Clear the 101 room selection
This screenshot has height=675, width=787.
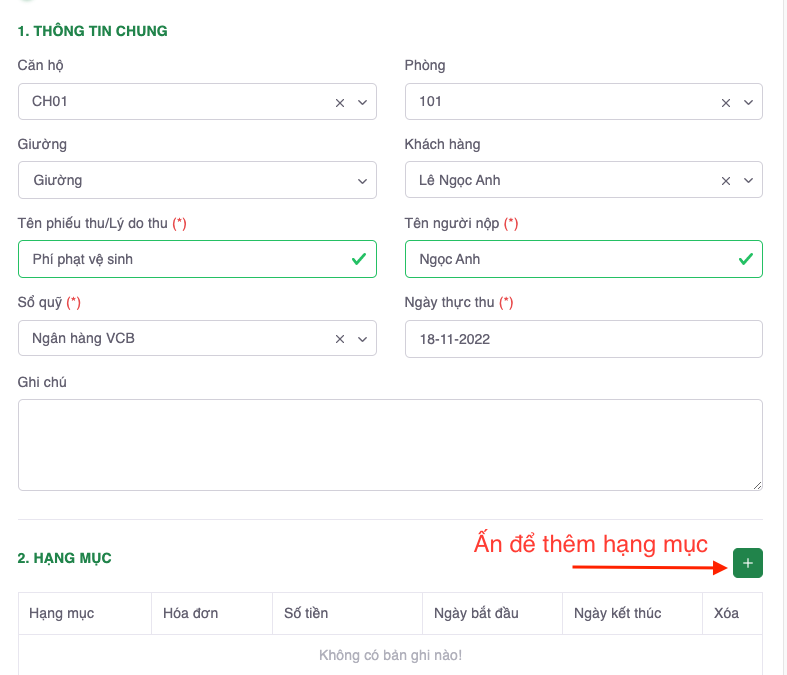(726, 102)
